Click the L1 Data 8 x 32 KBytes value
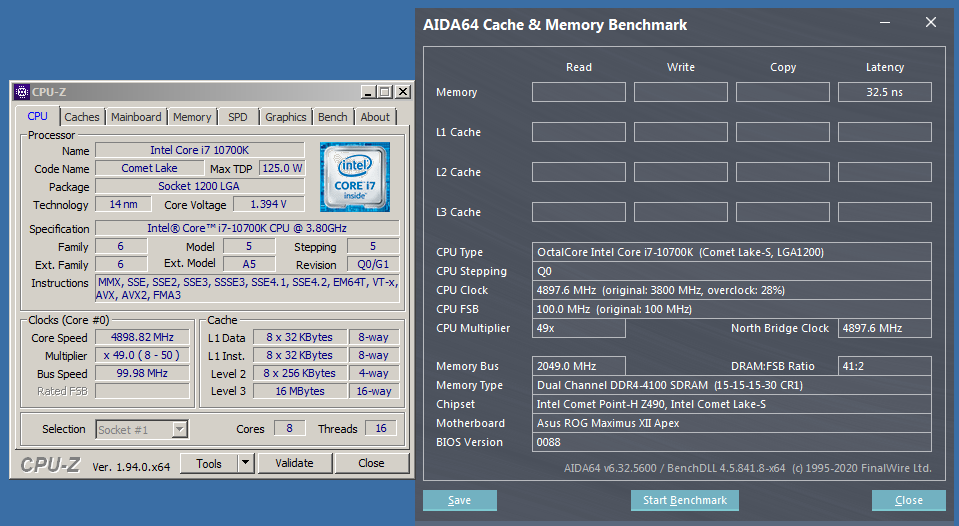Viewport: 959px width, 526px height. pyautogui.click(x=300, y=337)
